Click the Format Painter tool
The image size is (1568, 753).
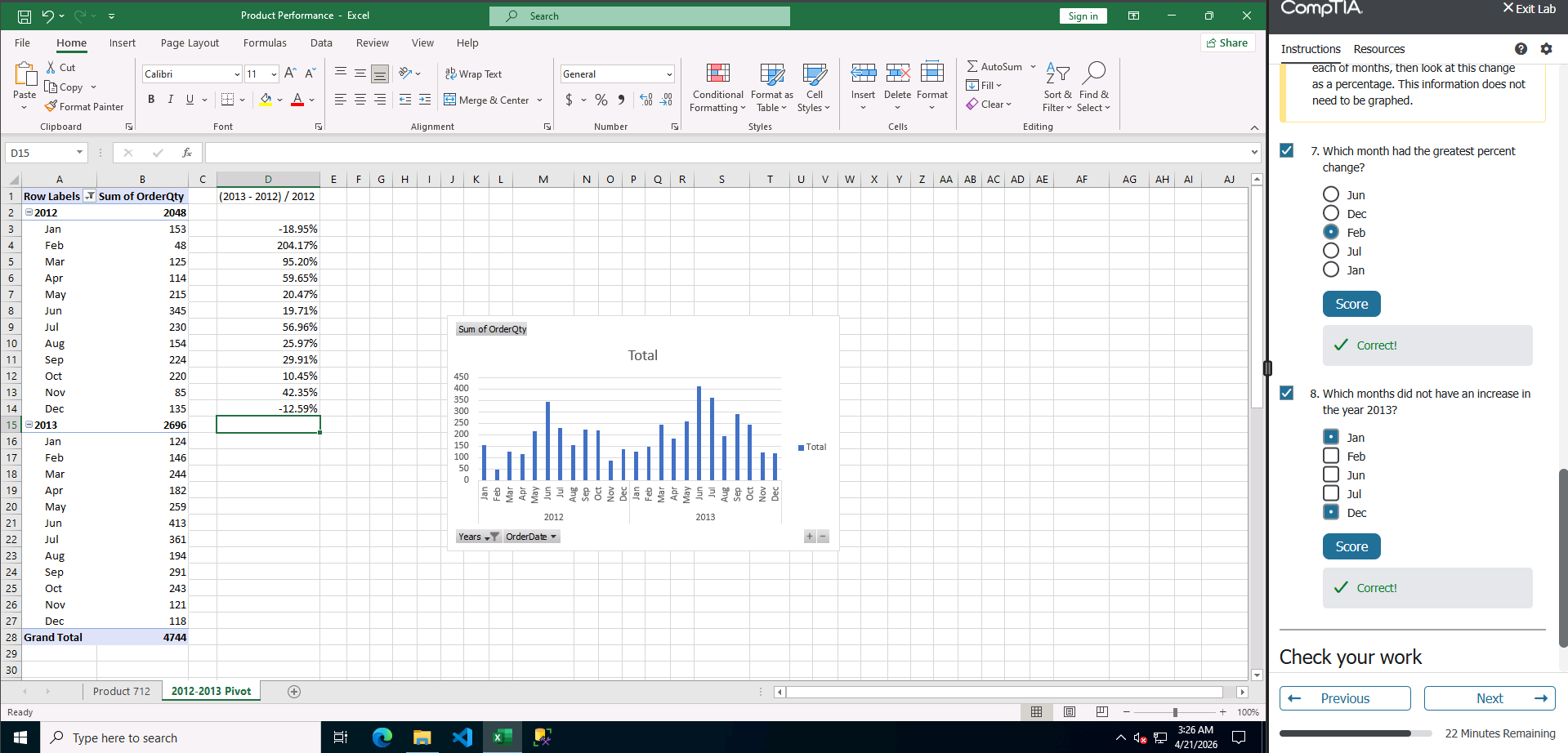tap(84, 107)
